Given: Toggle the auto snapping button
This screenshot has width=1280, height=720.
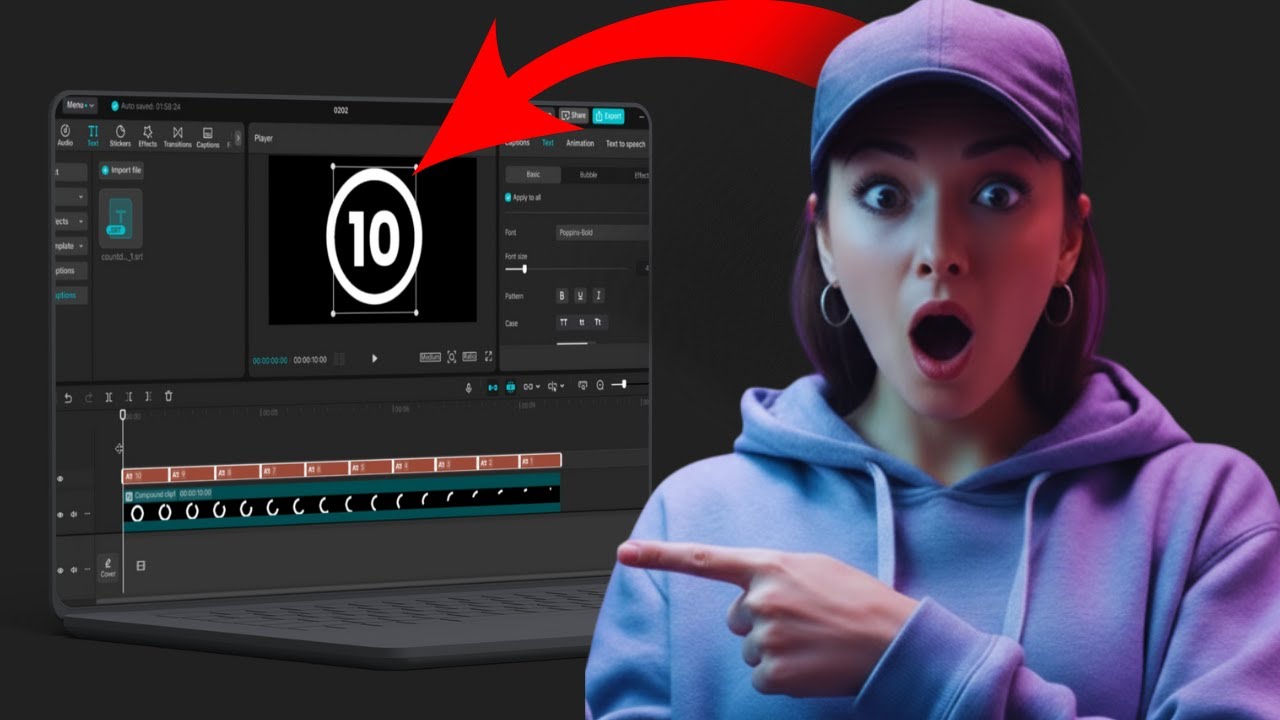Looking at the screenshot, I should pos(510,387).
